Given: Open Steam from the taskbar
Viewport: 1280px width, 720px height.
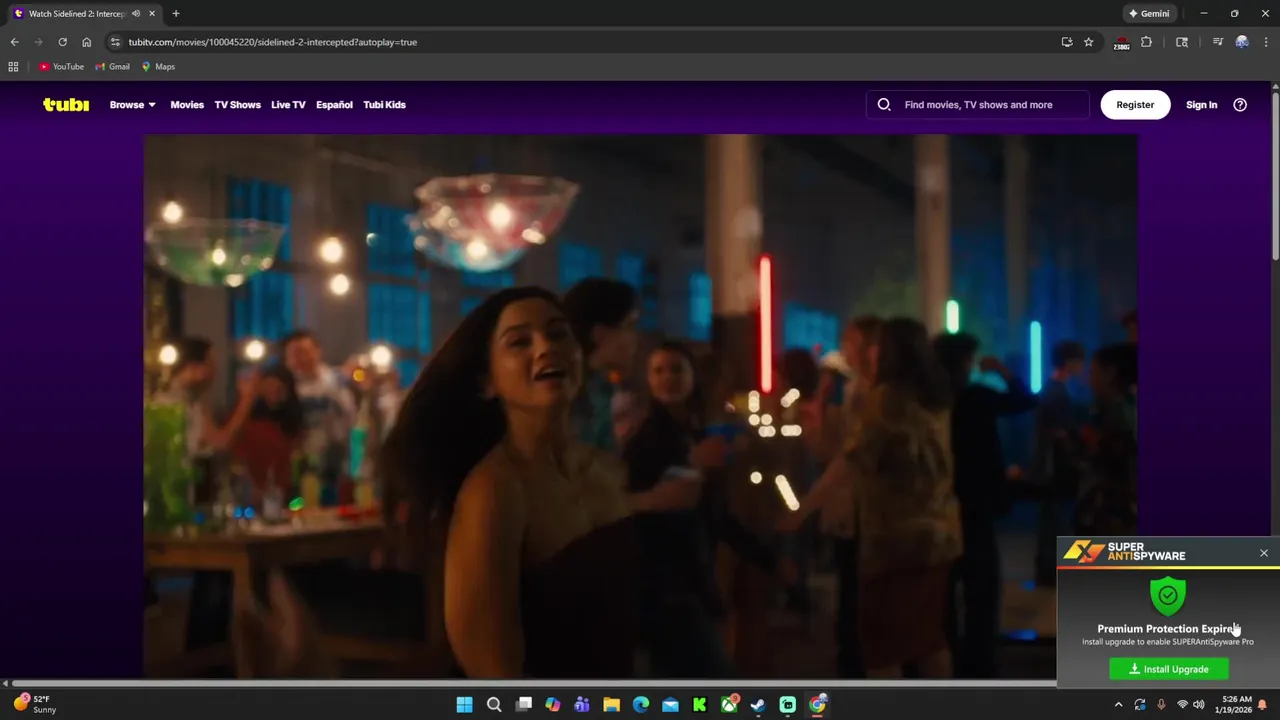Looking at the screenshot, I should click(x=758, y=705).
